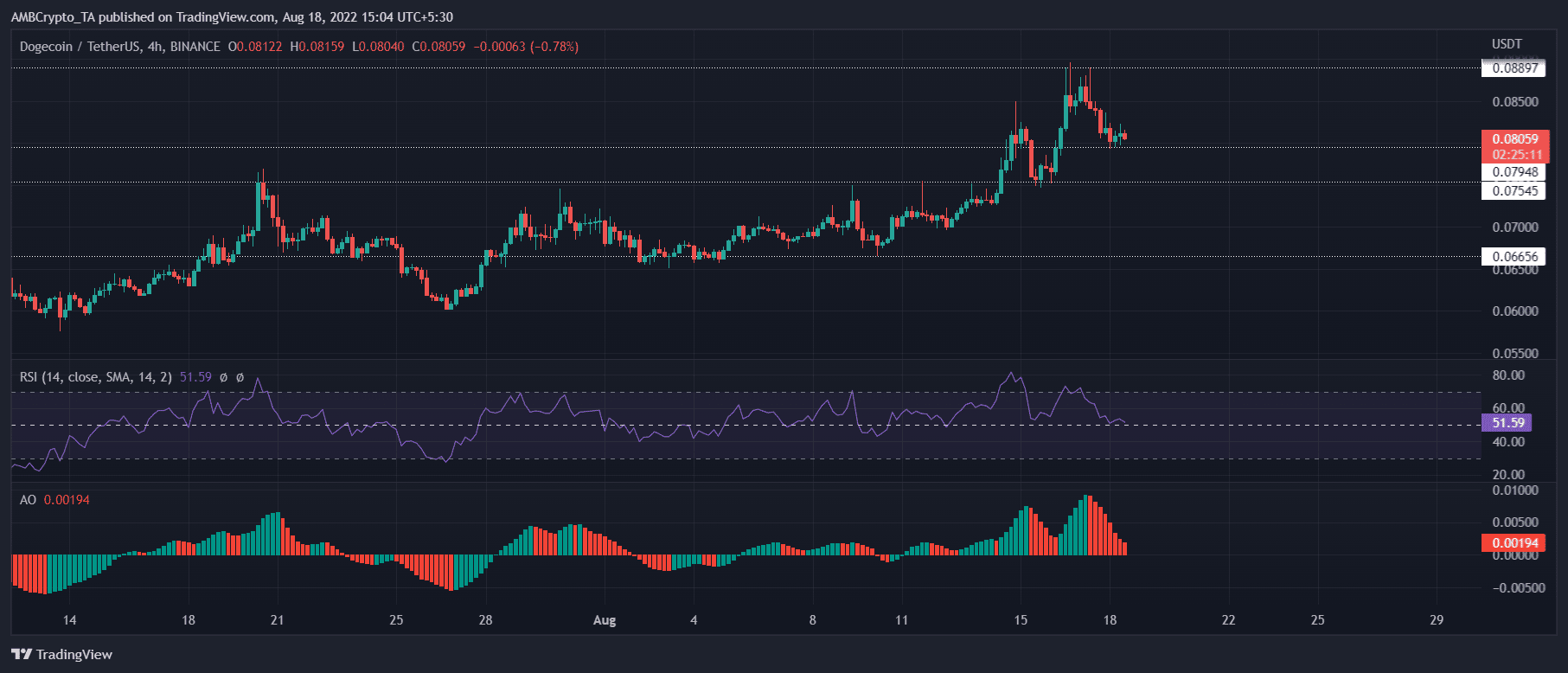Screen dimensions: 1568x673
Task: Click the 0.08500 price axis tick
Action: click(x=1515, y=102)
